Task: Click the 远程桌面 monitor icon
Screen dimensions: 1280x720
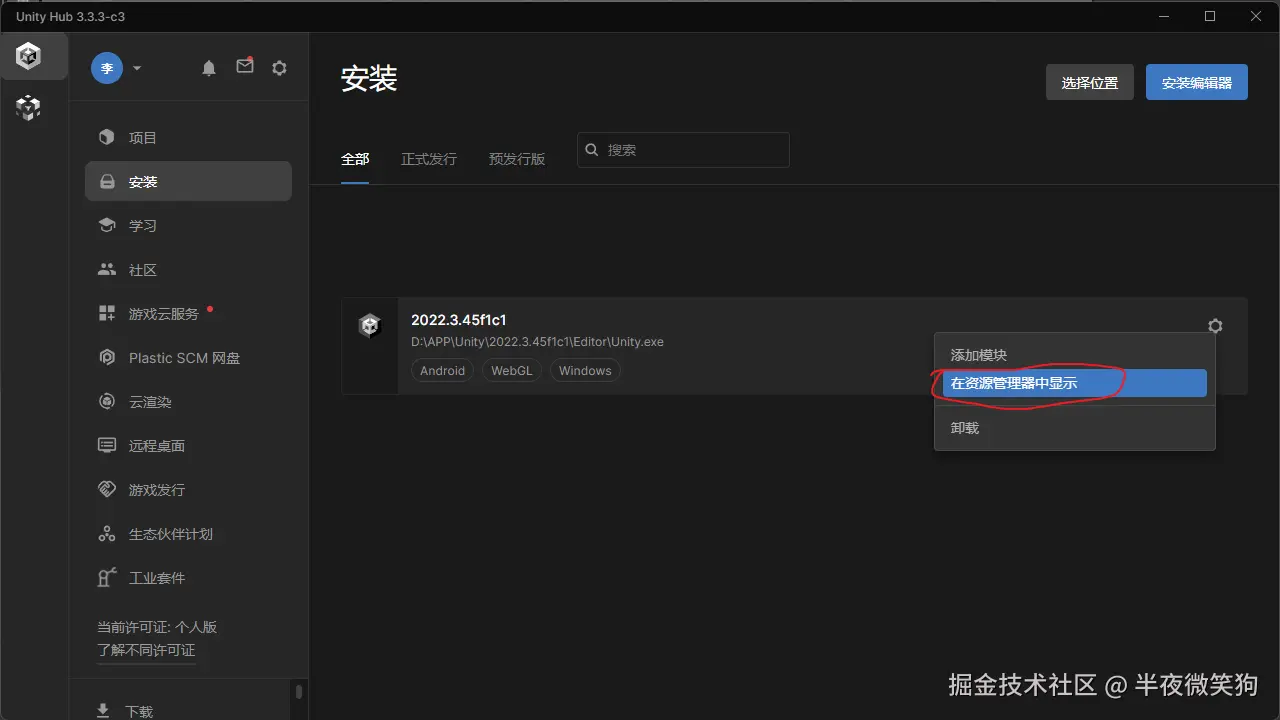Action: pyautogui.click(x=107, y=445)
